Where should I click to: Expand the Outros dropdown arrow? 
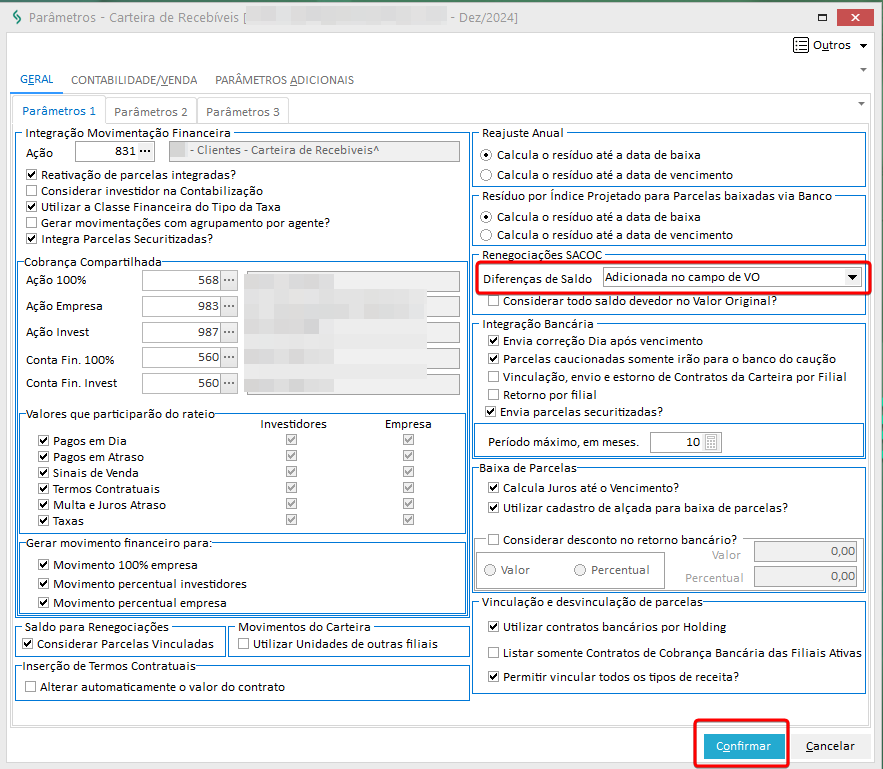pyautogui.click(x=863, y=46)
